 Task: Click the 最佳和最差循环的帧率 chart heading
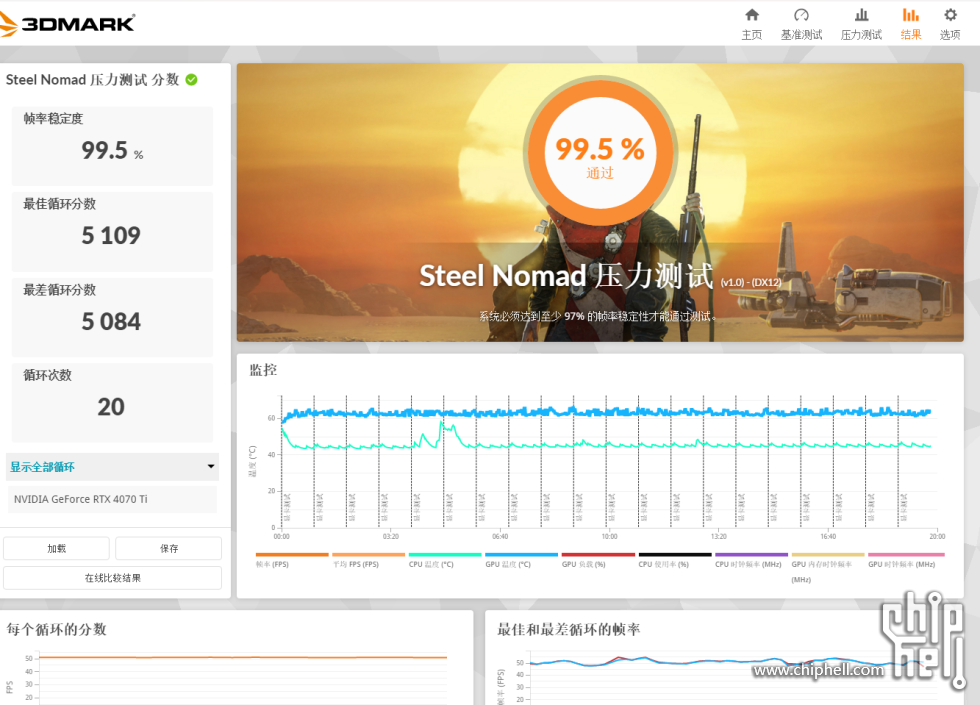[x=569, y=629]
